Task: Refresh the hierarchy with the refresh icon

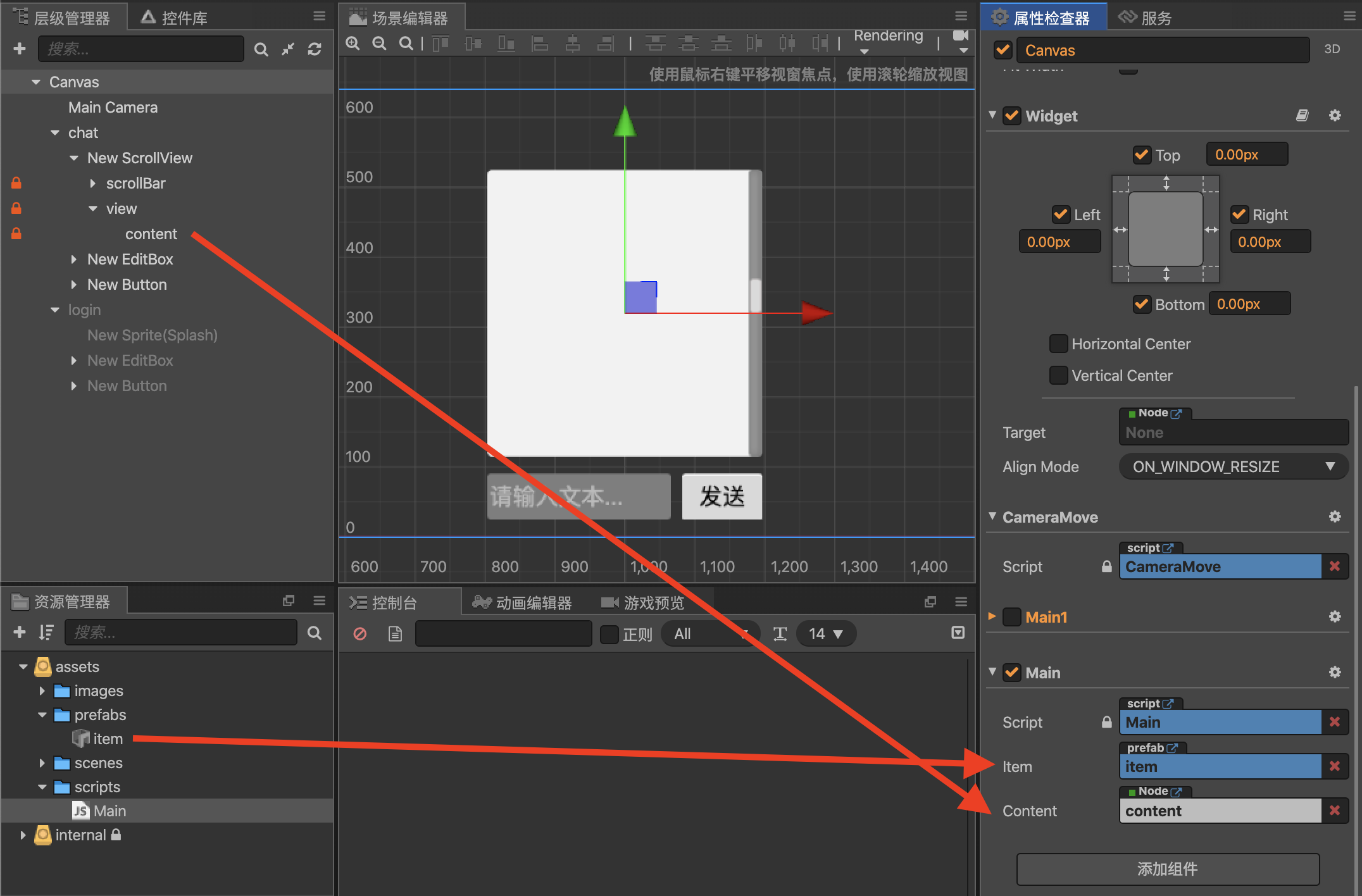Action: point(315,49)
